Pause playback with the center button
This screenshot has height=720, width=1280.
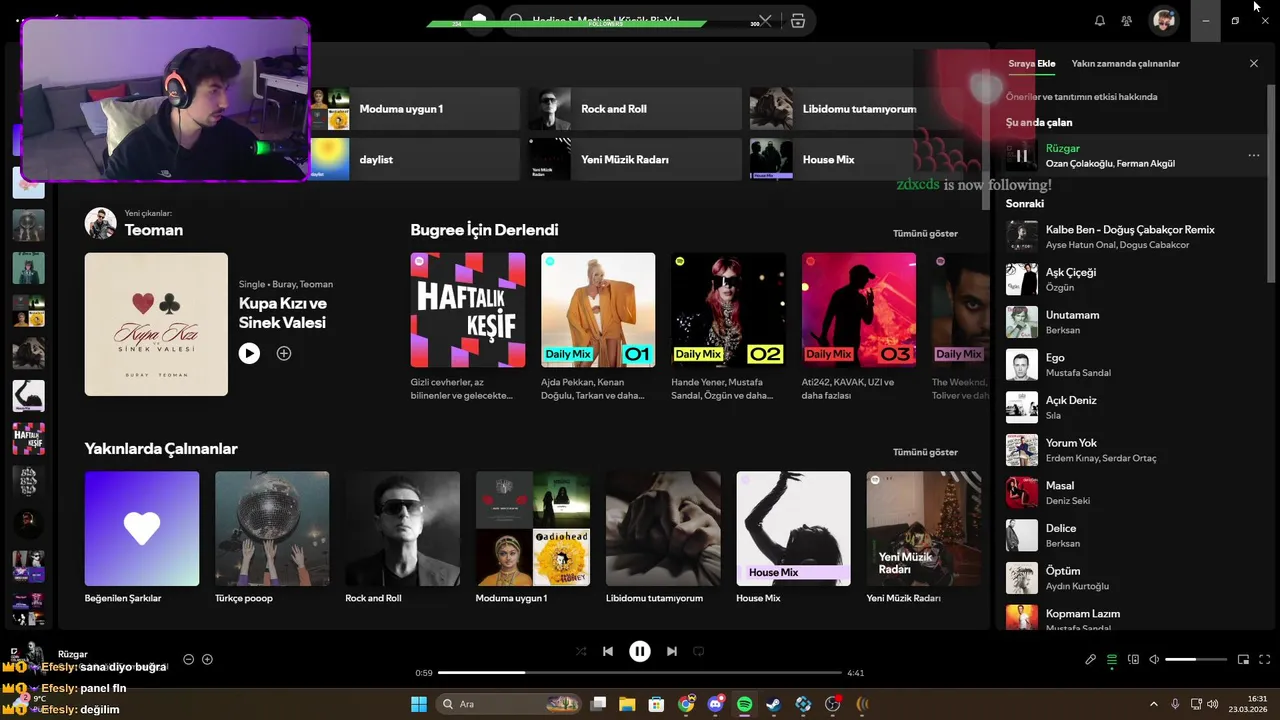(640, 651)
